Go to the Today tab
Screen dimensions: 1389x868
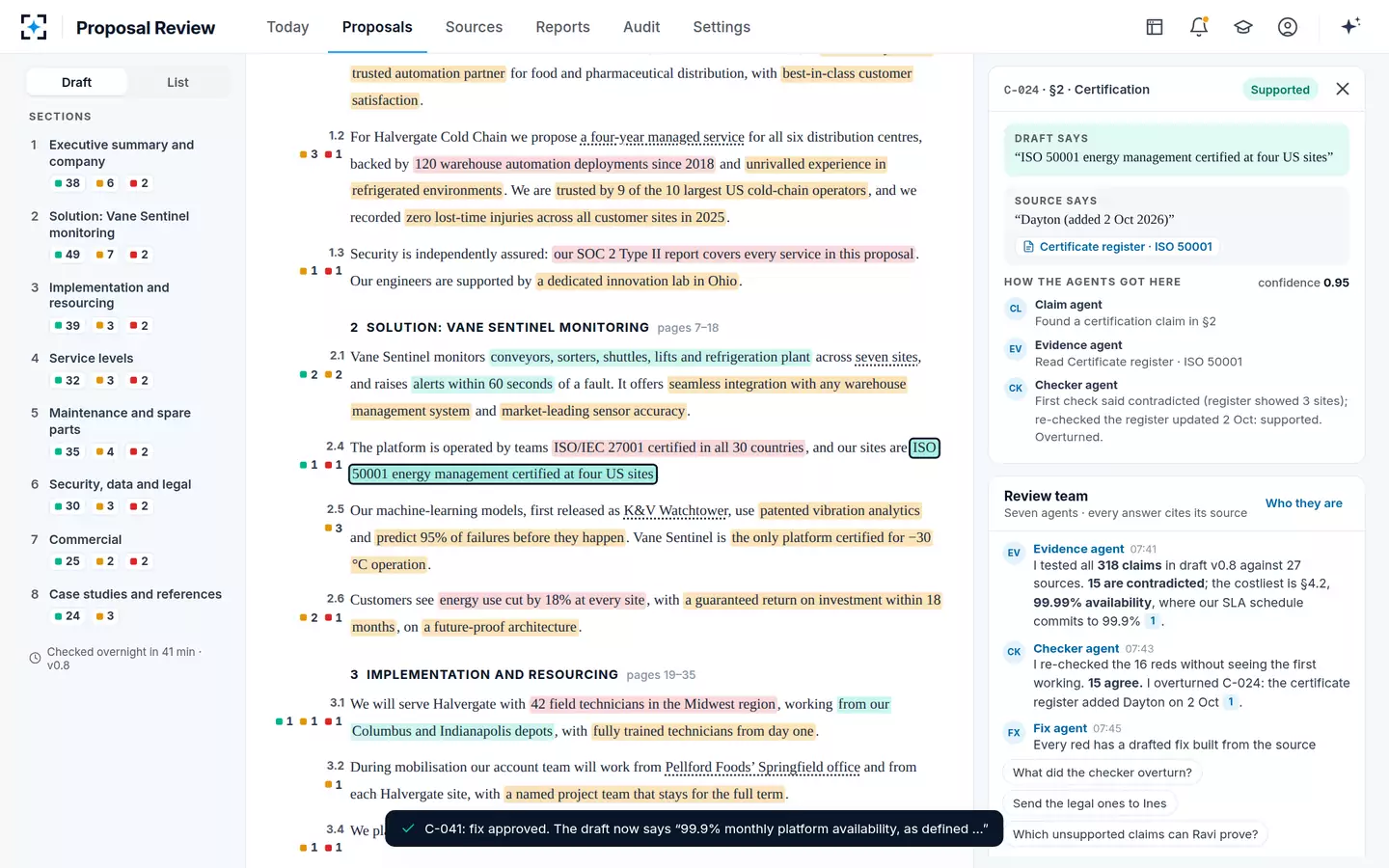pos(287,27)
